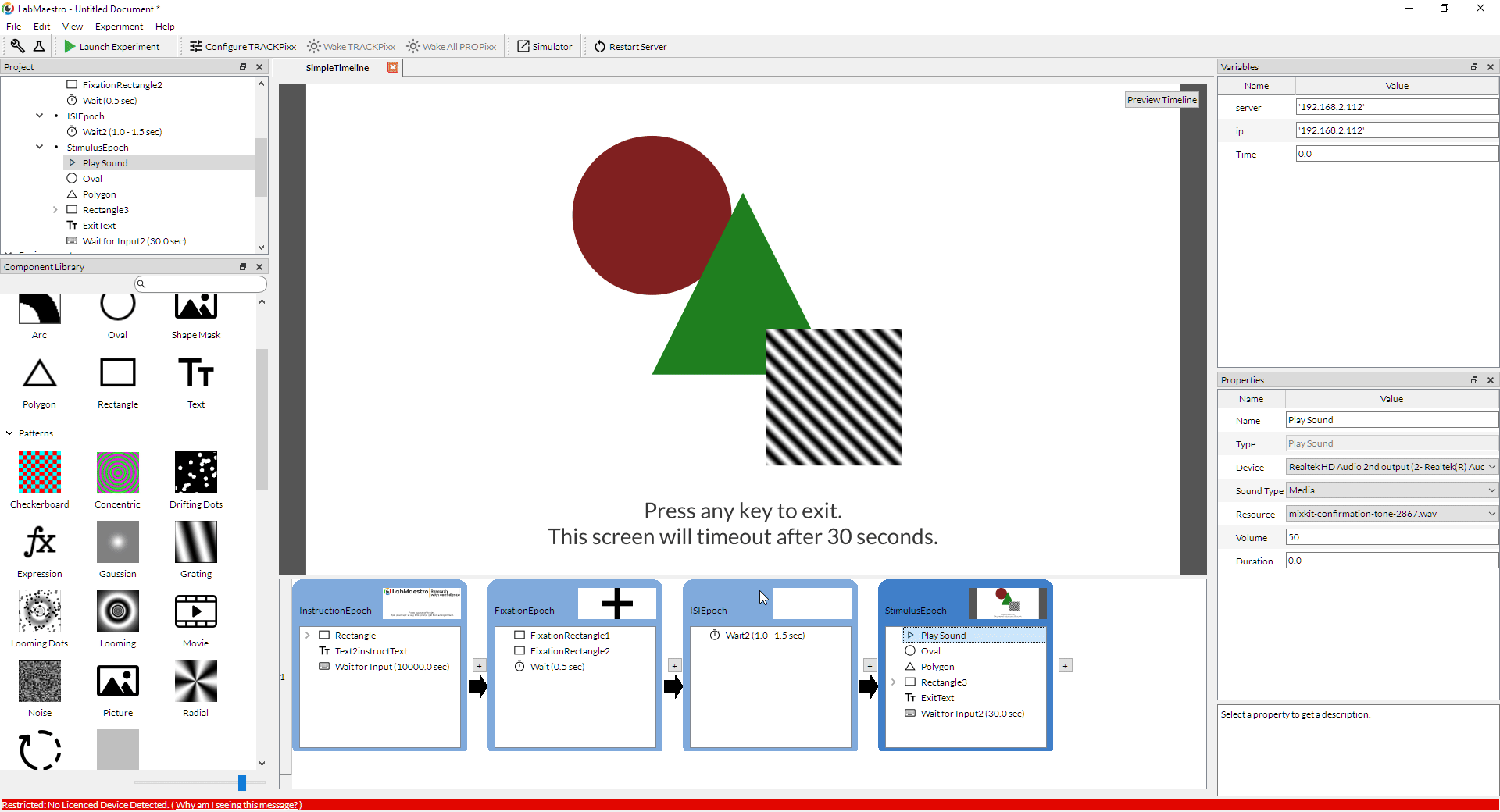Open the Experiment menu

[118, 26]
